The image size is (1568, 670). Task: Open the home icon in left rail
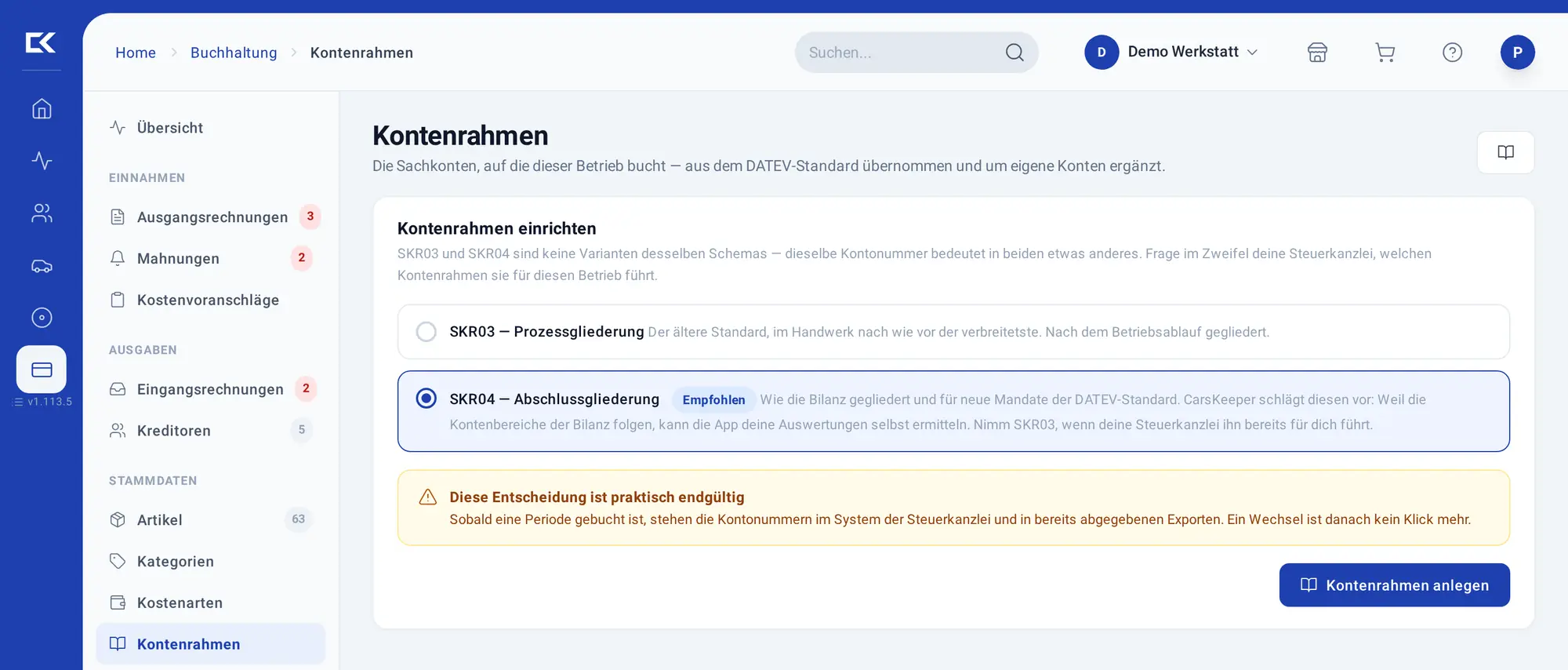click(42, 108)
